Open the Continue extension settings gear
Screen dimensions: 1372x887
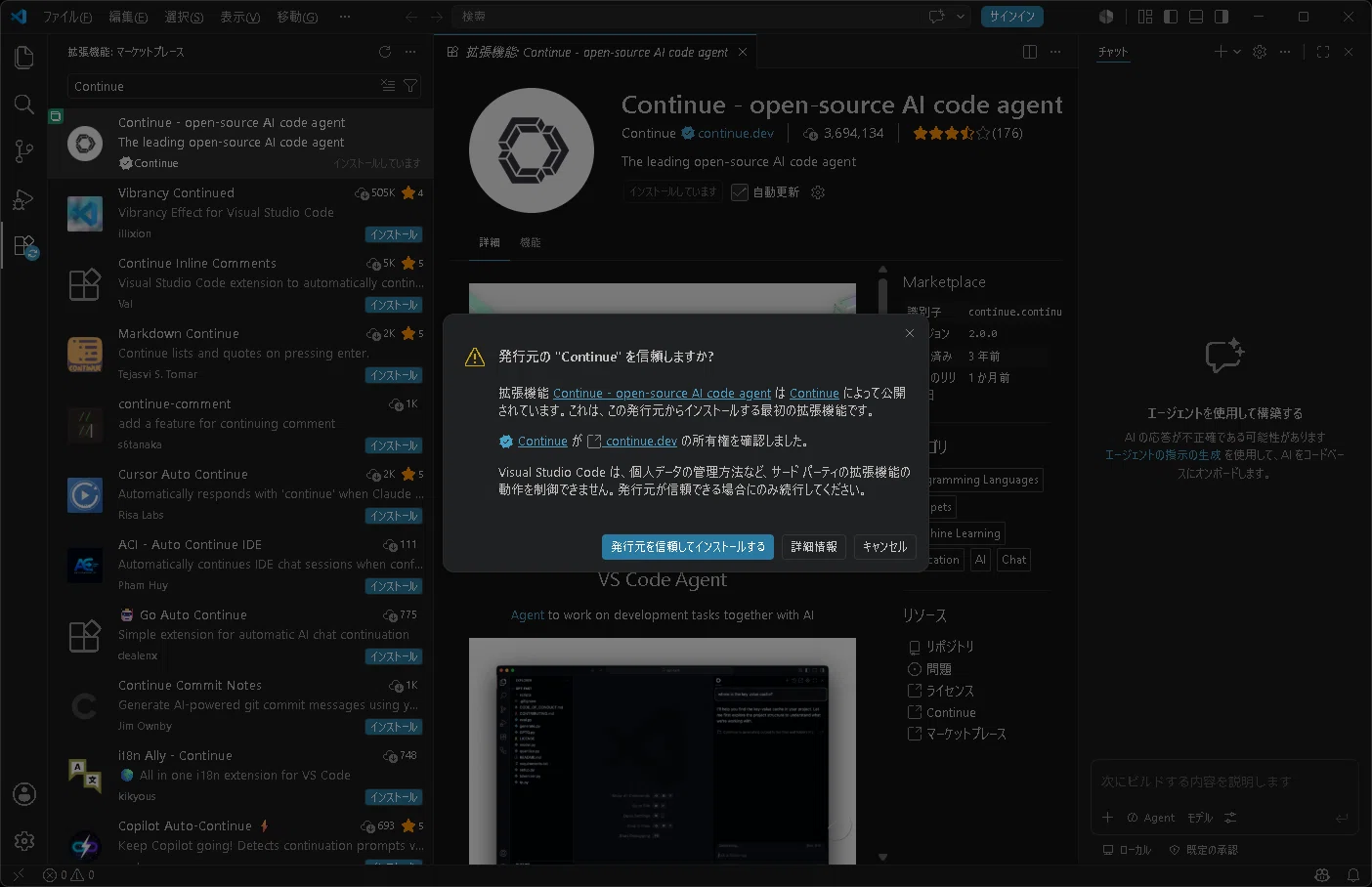pos(818,192)
